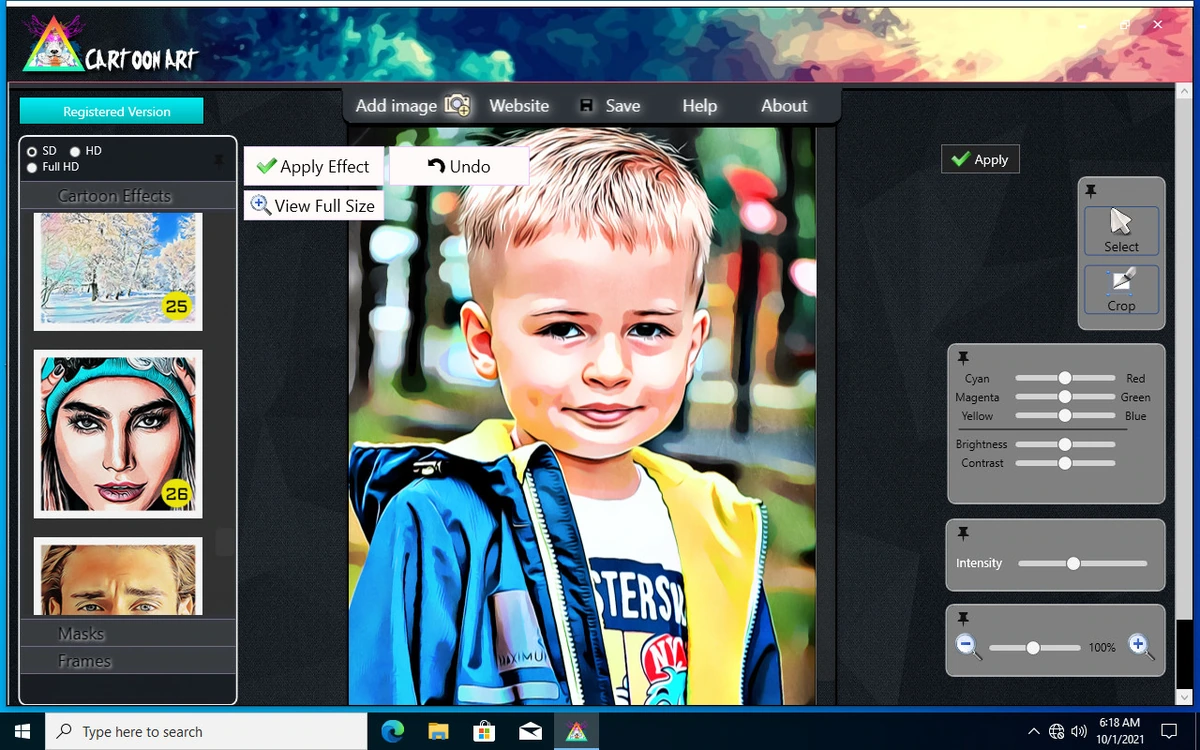
Task: Click the pin icon in effects panel
Action: 218,160
